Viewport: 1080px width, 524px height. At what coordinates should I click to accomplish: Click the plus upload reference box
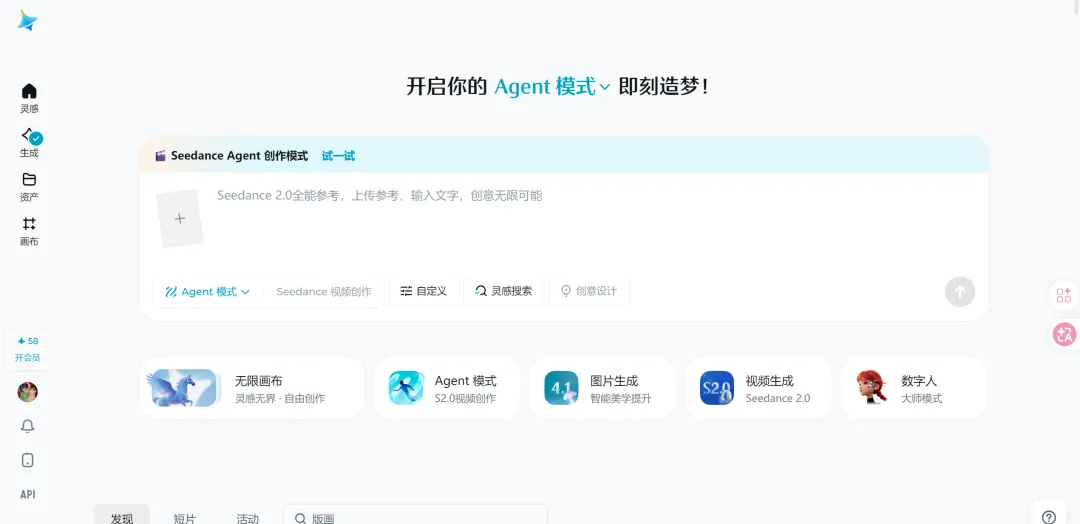[180, 218]
